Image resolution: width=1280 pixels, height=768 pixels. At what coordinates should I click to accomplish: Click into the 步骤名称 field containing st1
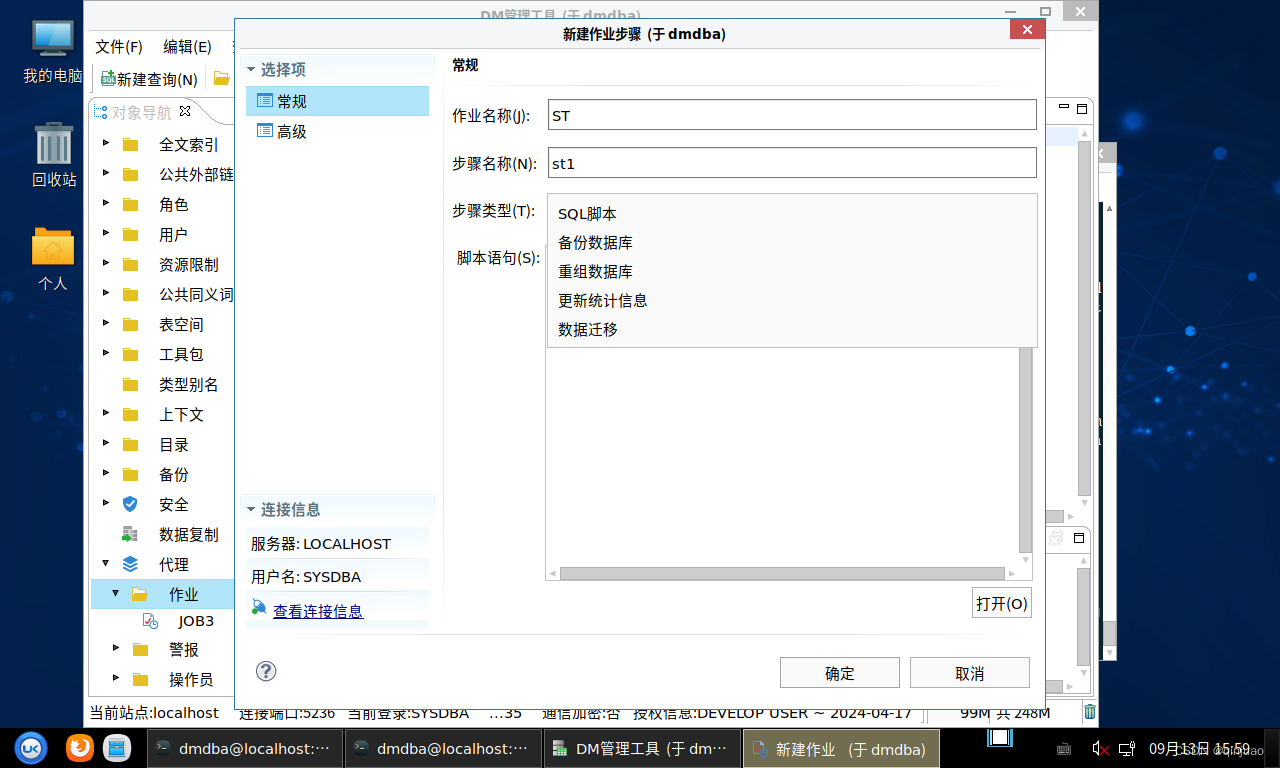tap(792, 163)
